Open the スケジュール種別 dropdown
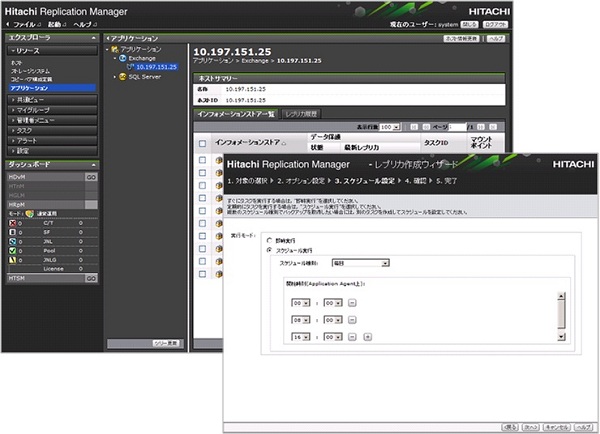The width and height of the screenshot is (600, 434). coord(360,263)
